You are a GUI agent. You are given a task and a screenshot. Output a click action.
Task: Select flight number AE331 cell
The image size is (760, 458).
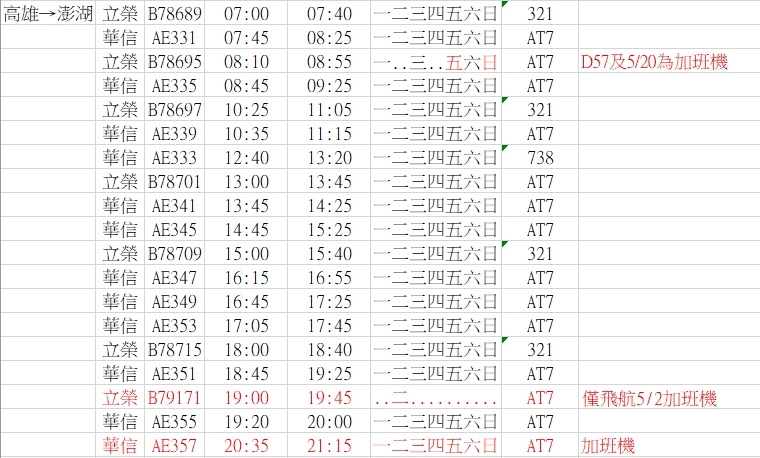pos(174,38)
